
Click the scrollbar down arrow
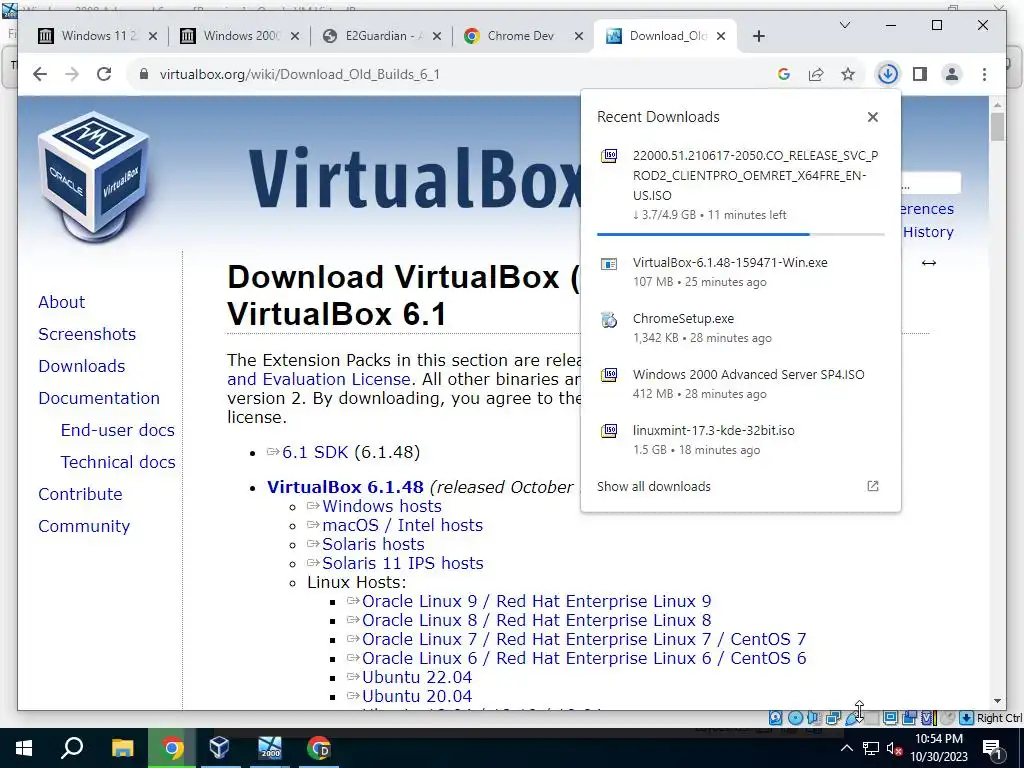tap(997, 701)
